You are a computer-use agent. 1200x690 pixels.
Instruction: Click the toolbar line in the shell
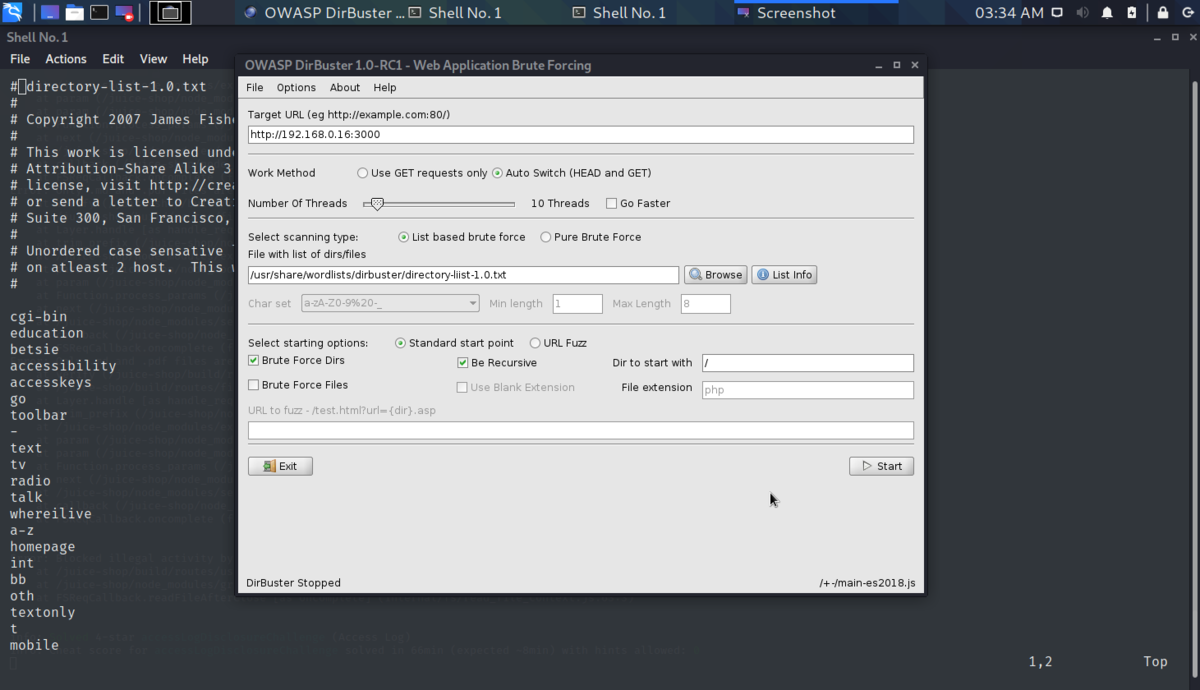pos(39,415)
